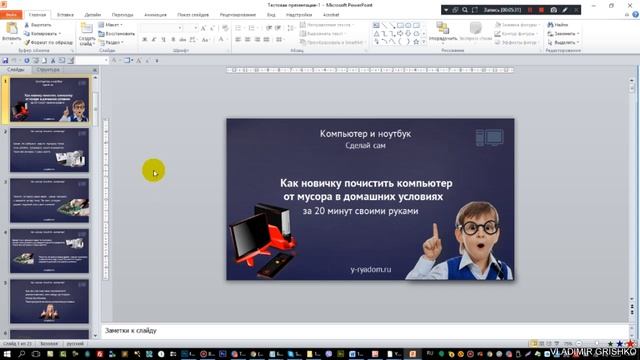Click the recorder pause icon
The width and height of the screenshot is (640, 360).
(531, 10)
